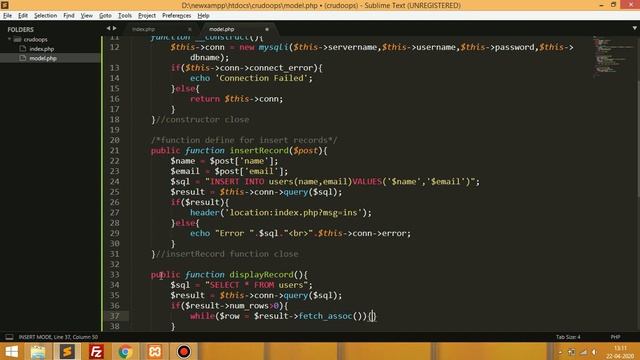Open the Windows Start button
The width and height of the screenshot is (640, 360).
[11, 351]
